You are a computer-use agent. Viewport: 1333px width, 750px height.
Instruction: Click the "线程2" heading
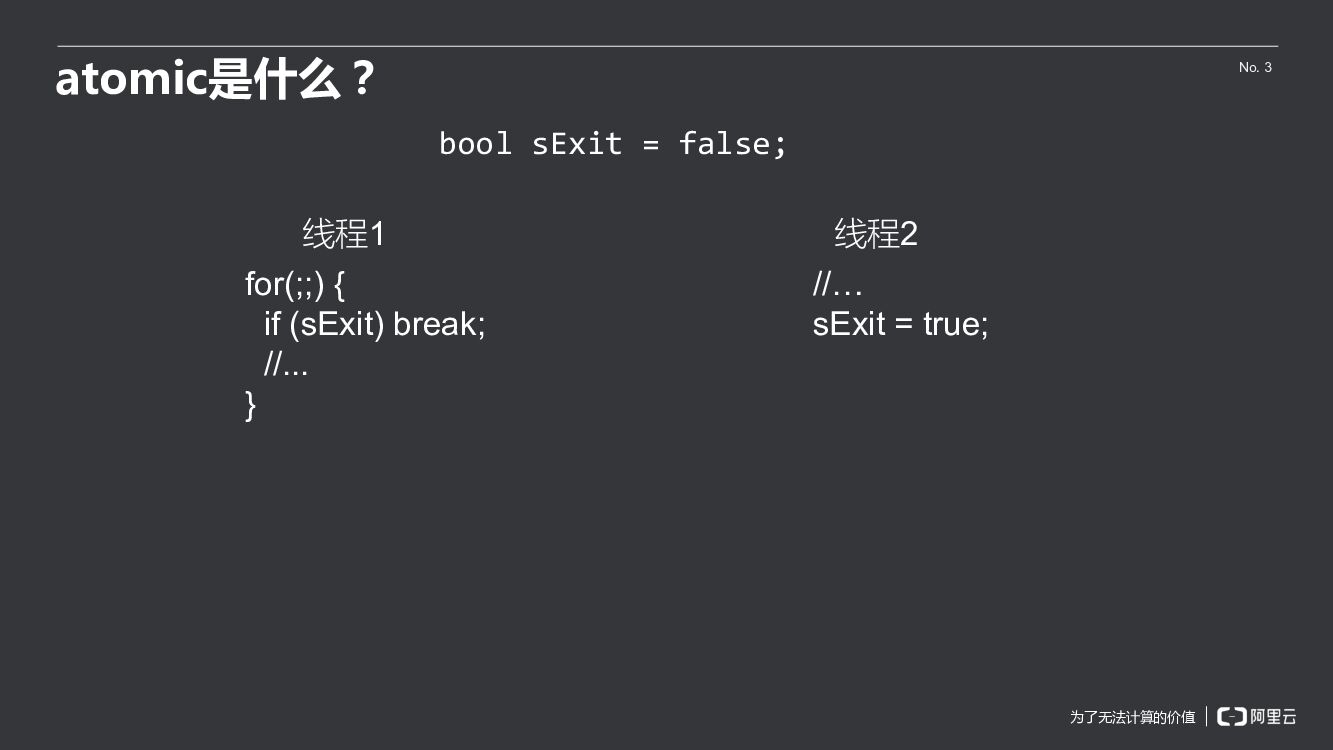(x=876, y=235)
